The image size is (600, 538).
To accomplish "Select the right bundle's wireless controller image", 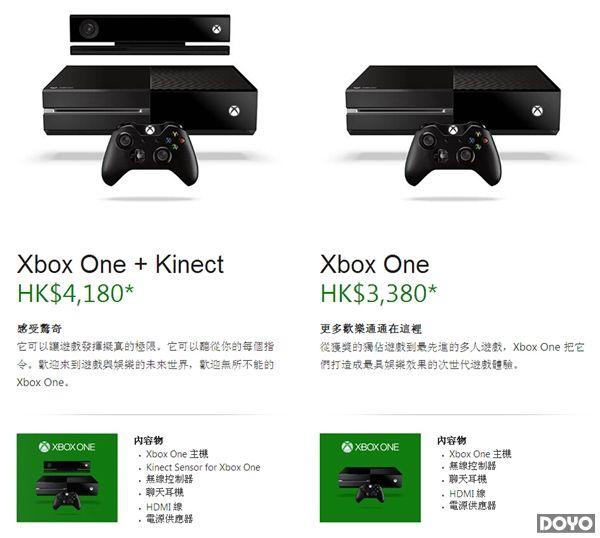I will pyautogui.click(x=453, y=154).
